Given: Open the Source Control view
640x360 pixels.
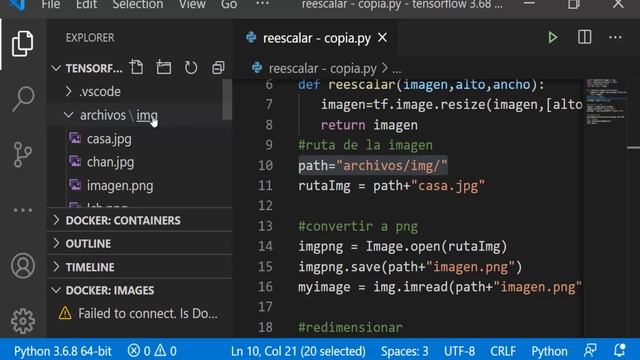Looking at the screenshot, I should pos(22,155).
